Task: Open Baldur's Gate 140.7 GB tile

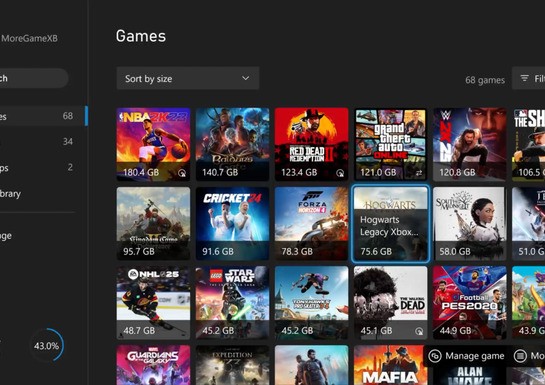Action: (x=233, y=144)
